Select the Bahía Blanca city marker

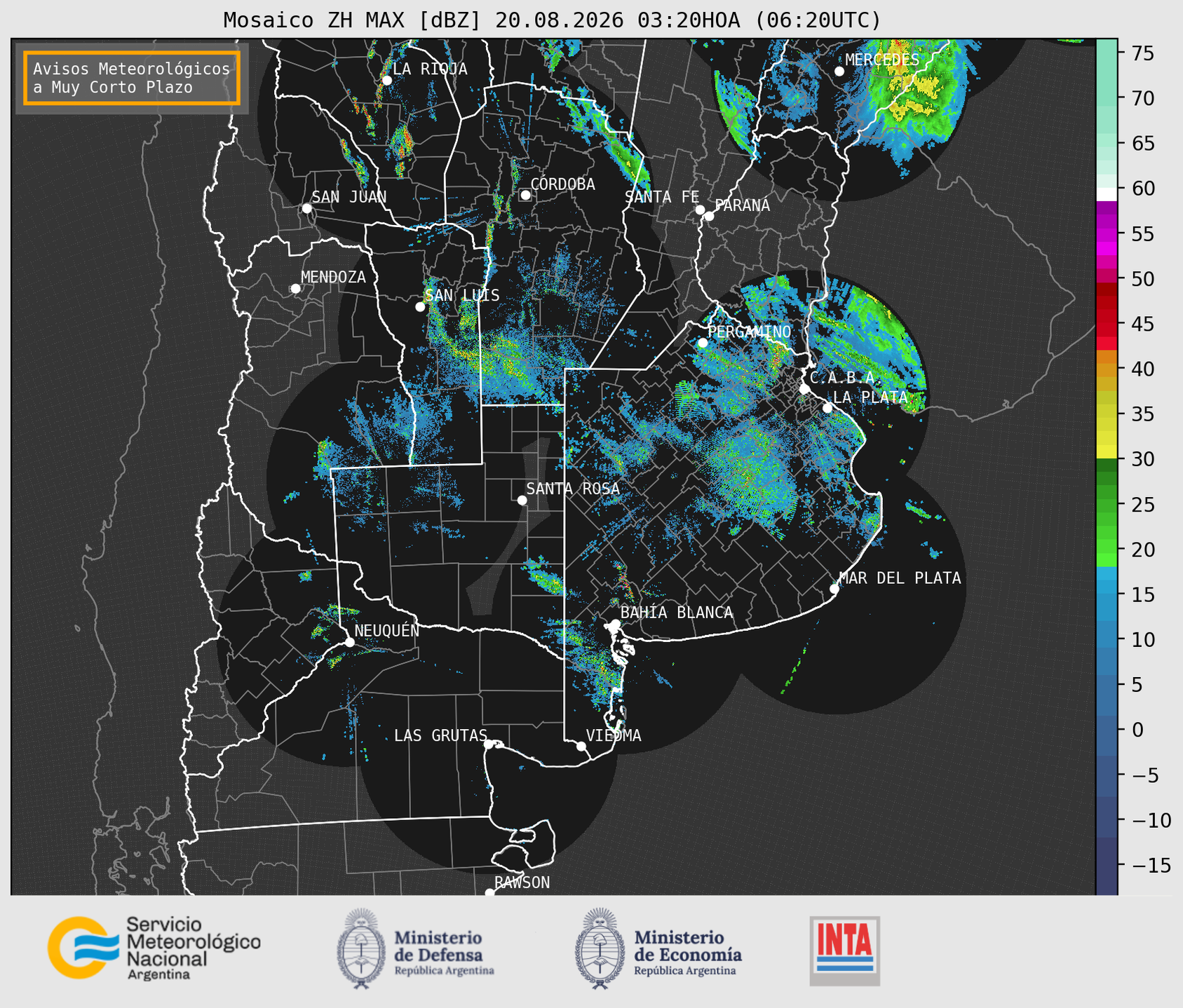pos(615,624)
